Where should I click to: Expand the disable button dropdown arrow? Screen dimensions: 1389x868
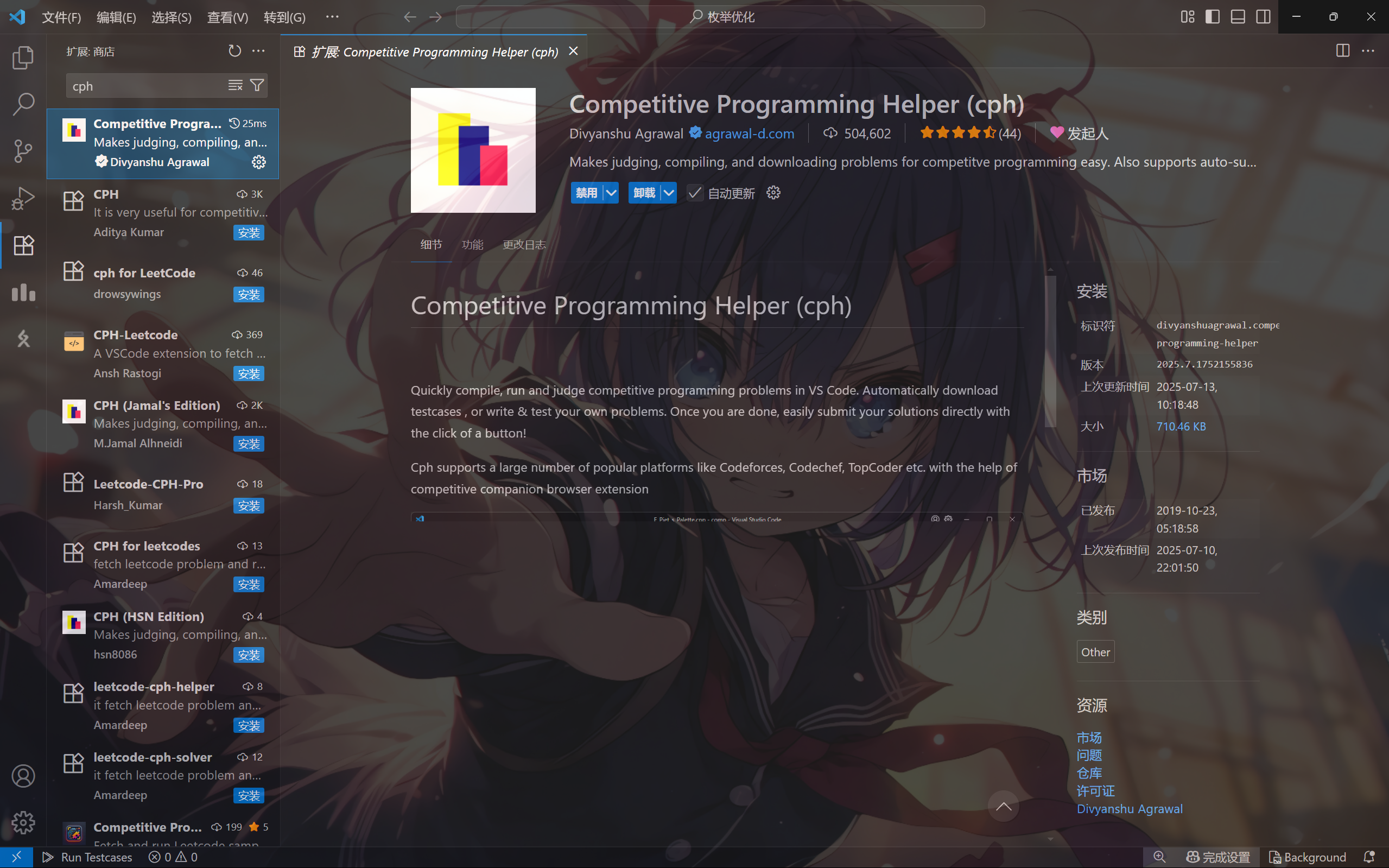pyautogui.click(x=611, y=193)
